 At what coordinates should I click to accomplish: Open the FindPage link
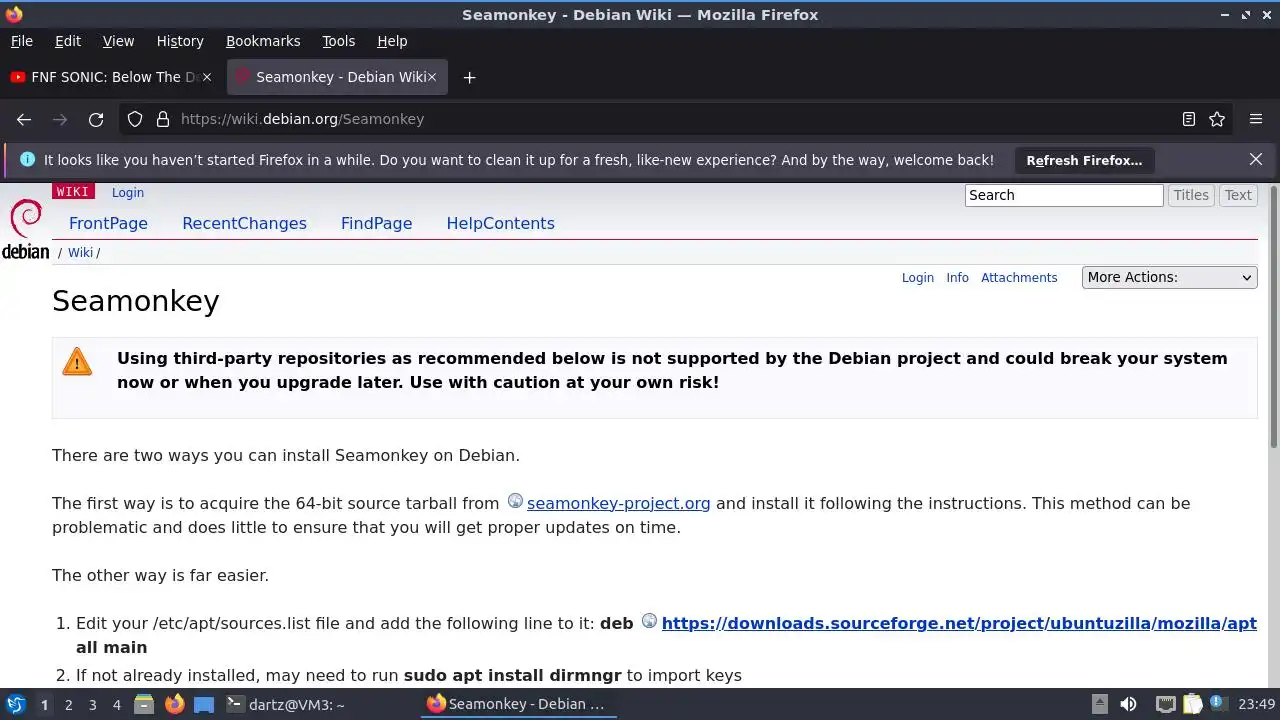point(376,223)
